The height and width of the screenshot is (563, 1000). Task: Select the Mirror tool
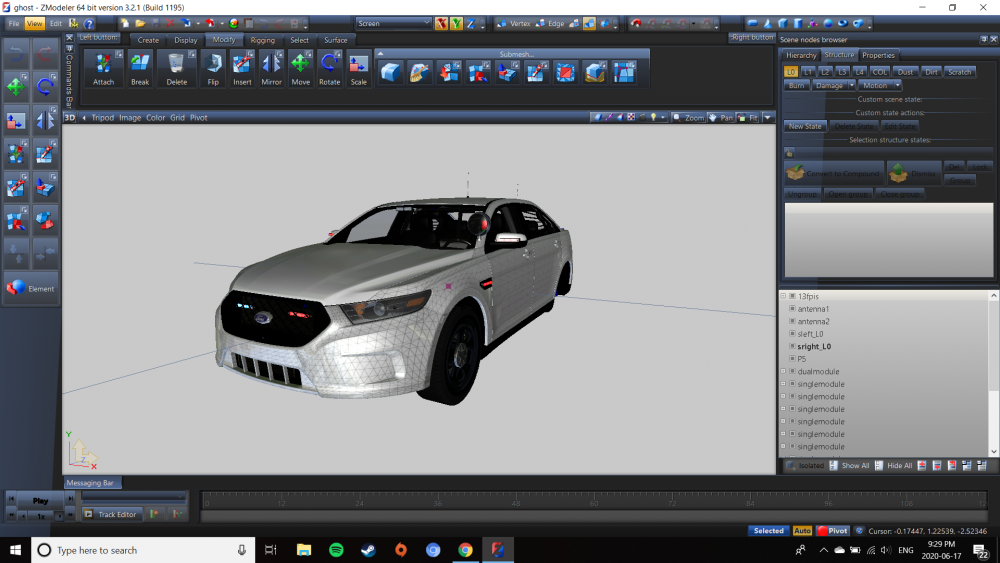pyautogui.click(x=271, y=67)
